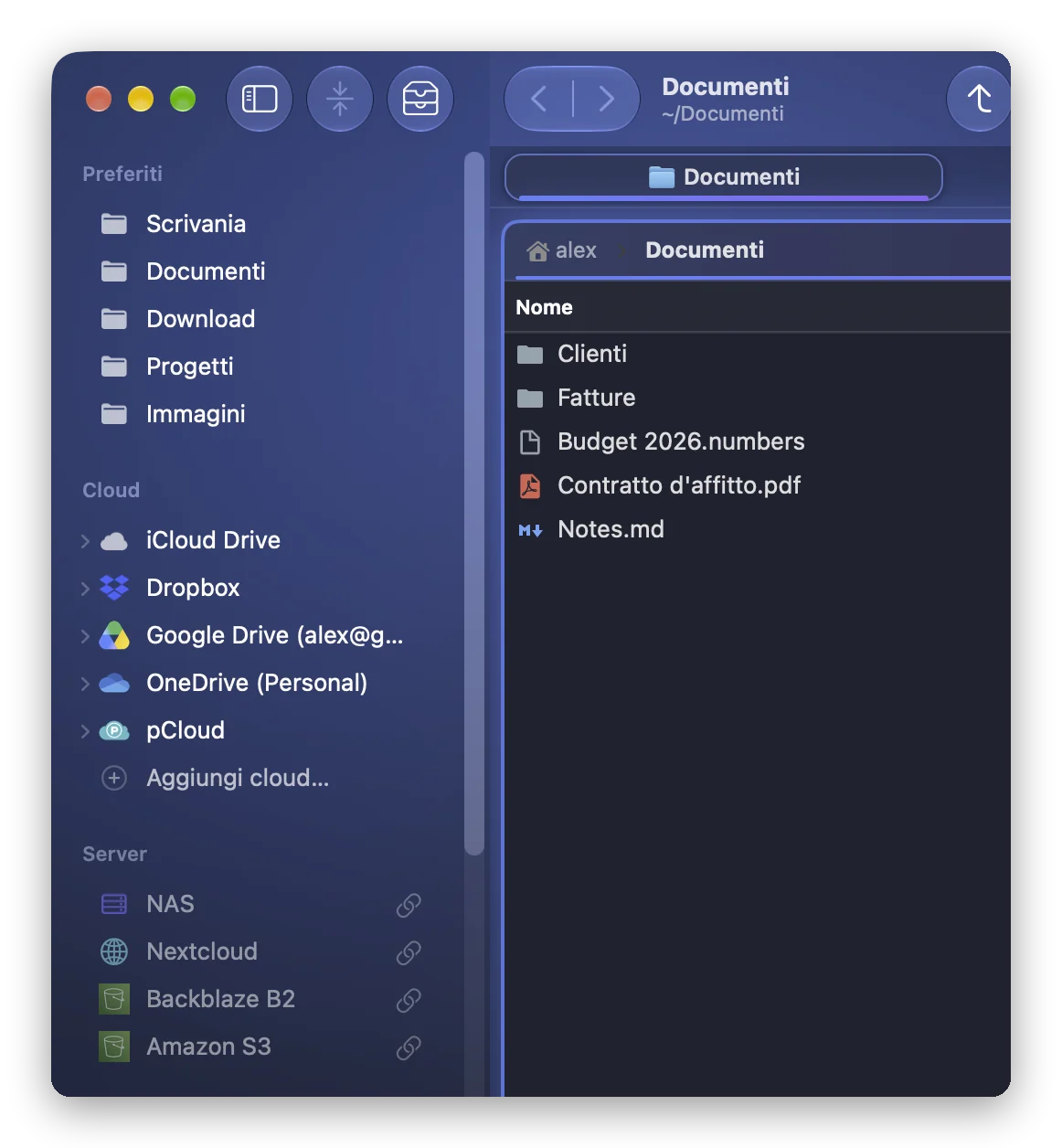
Task: Select the Documenti tab
Action: pyautogui.click(x=724, y=176)
